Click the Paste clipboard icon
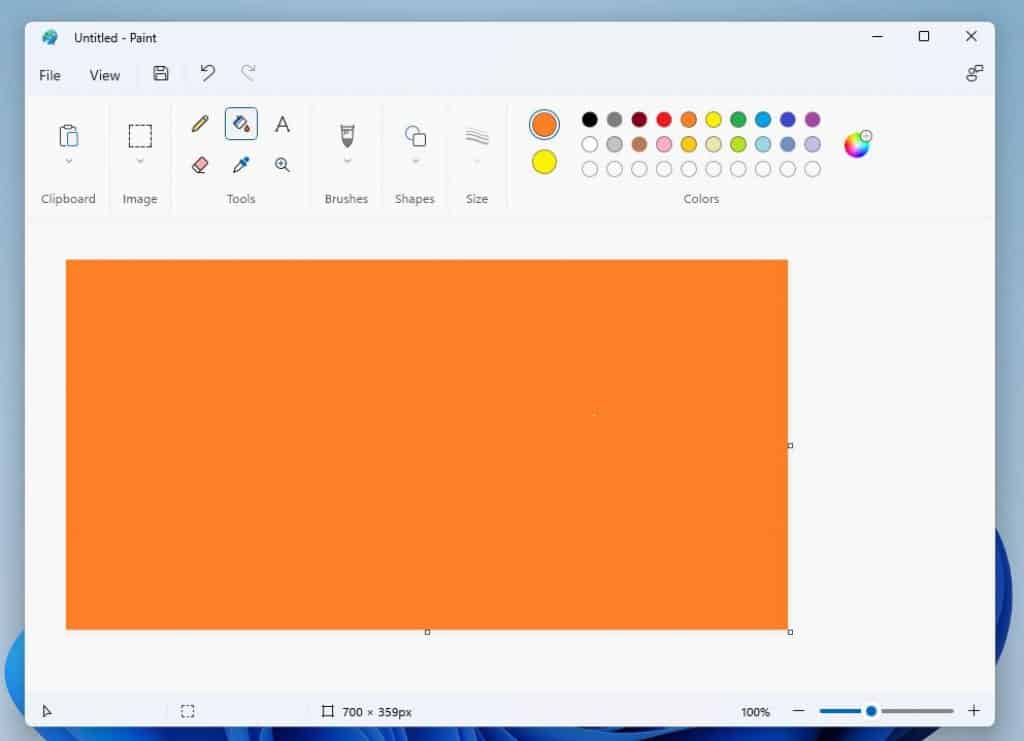Viewport: 1024px width, 741px height. [x=69, y=136]
